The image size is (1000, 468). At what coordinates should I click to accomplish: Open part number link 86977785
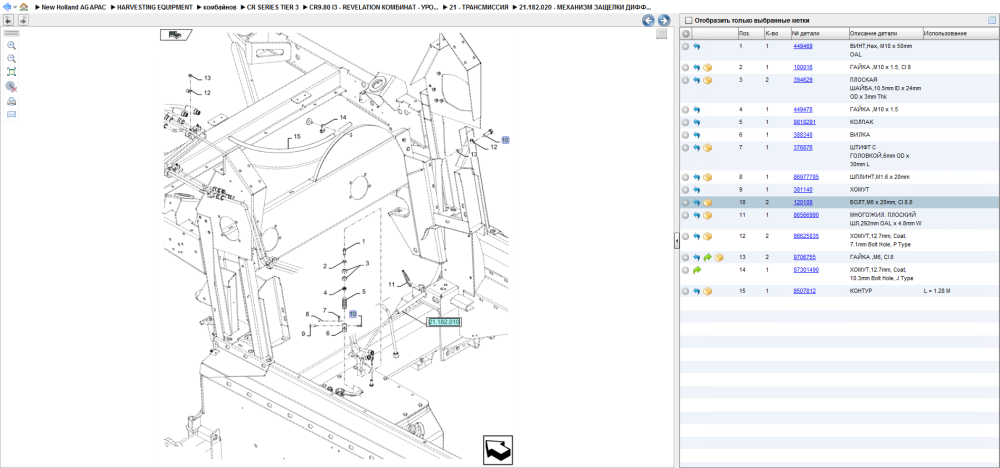click(x=805, y=177)
